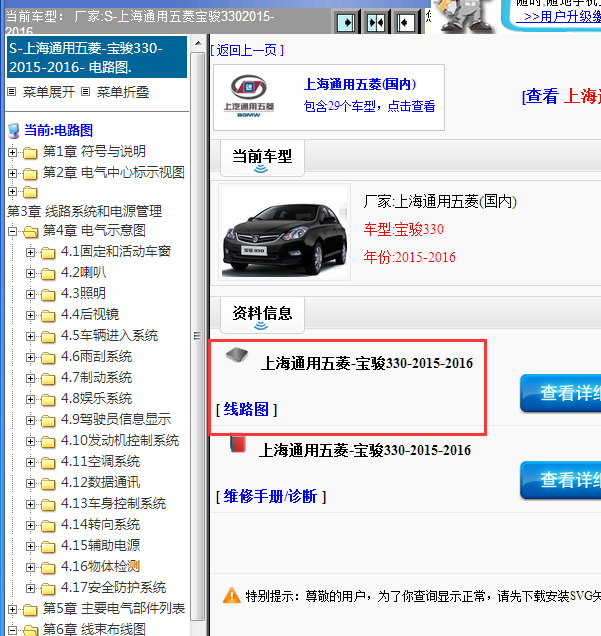
Task: Click the SGMW 上汽通用五菱 logo
Action: tap(249, 96)
